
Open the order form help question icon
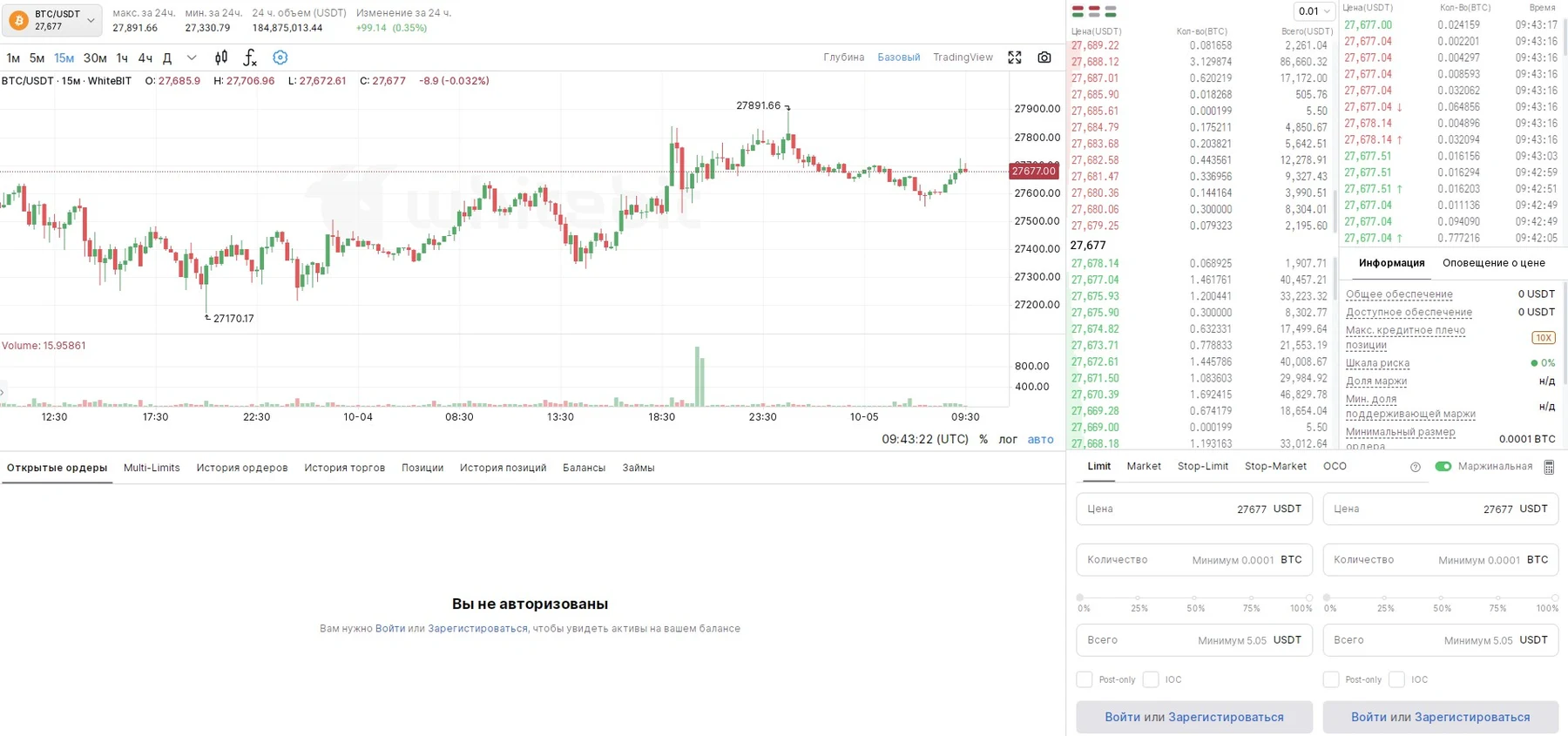1416,467
